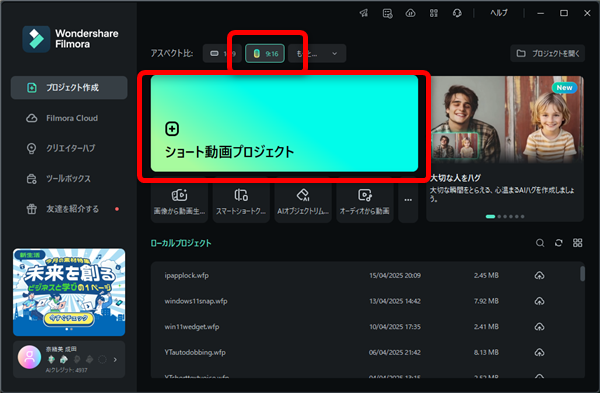
Task: Open the paper-plane icon in the title bar
Action: coord(364,13)
